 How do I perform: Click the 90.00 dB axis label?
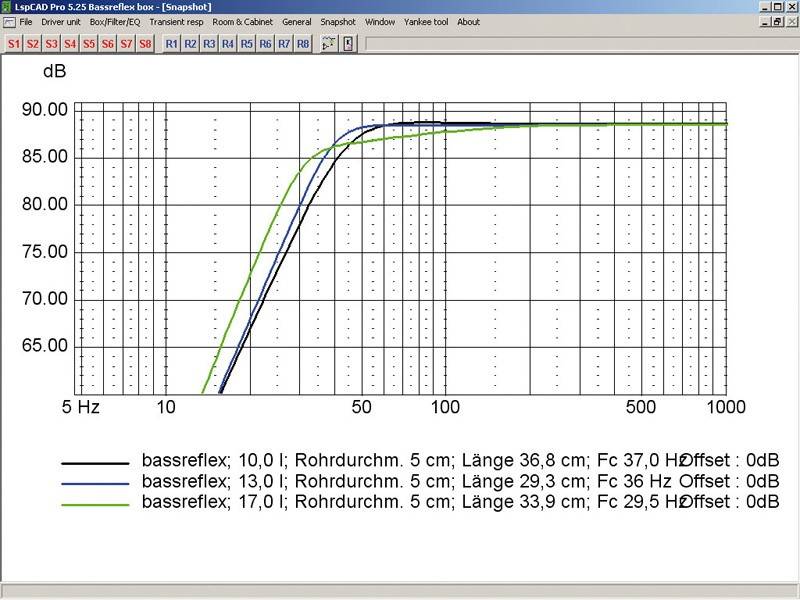[44, 110]
